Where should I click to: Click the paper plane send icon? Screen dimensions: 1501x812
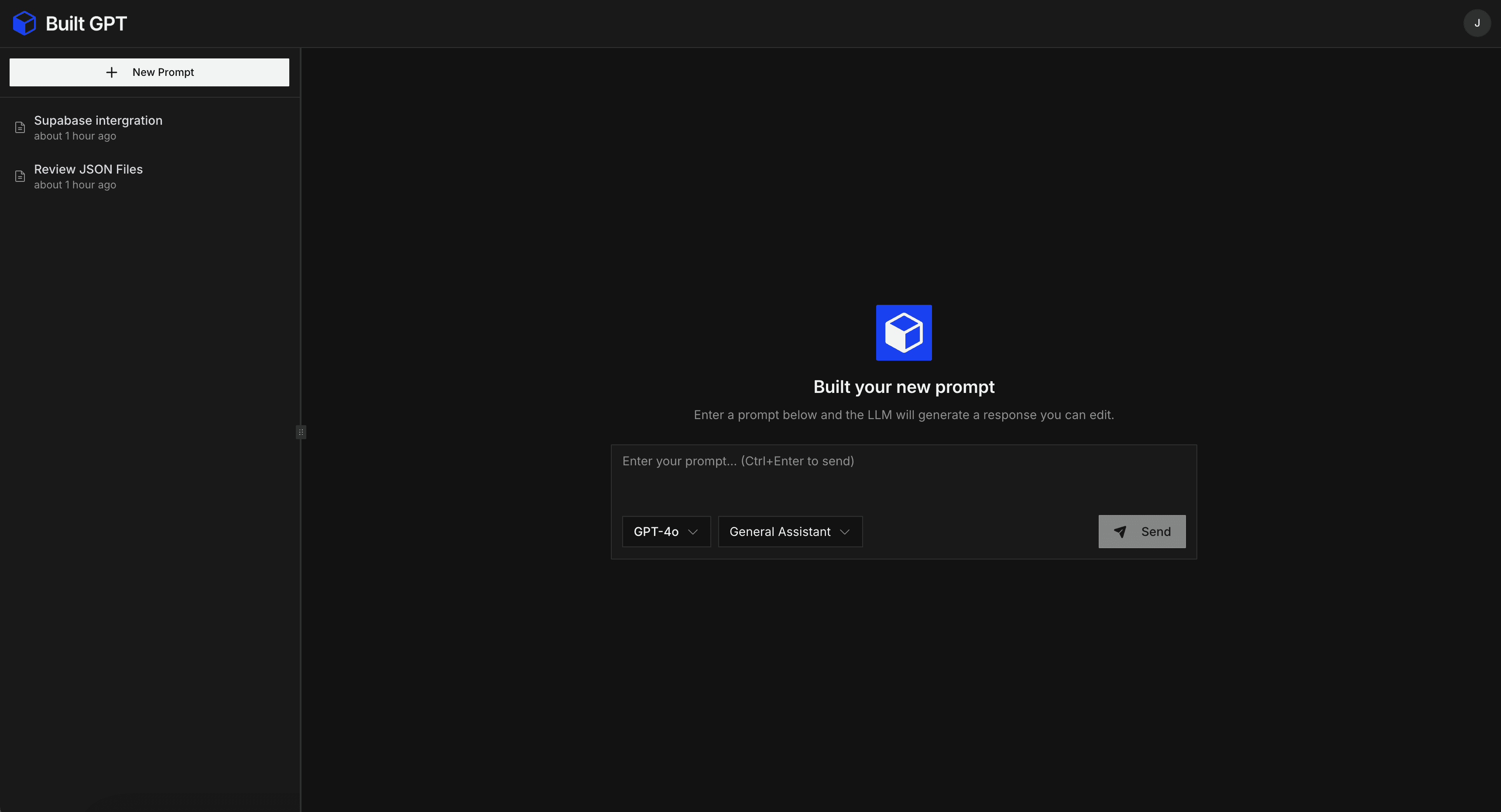(1119, 531)
